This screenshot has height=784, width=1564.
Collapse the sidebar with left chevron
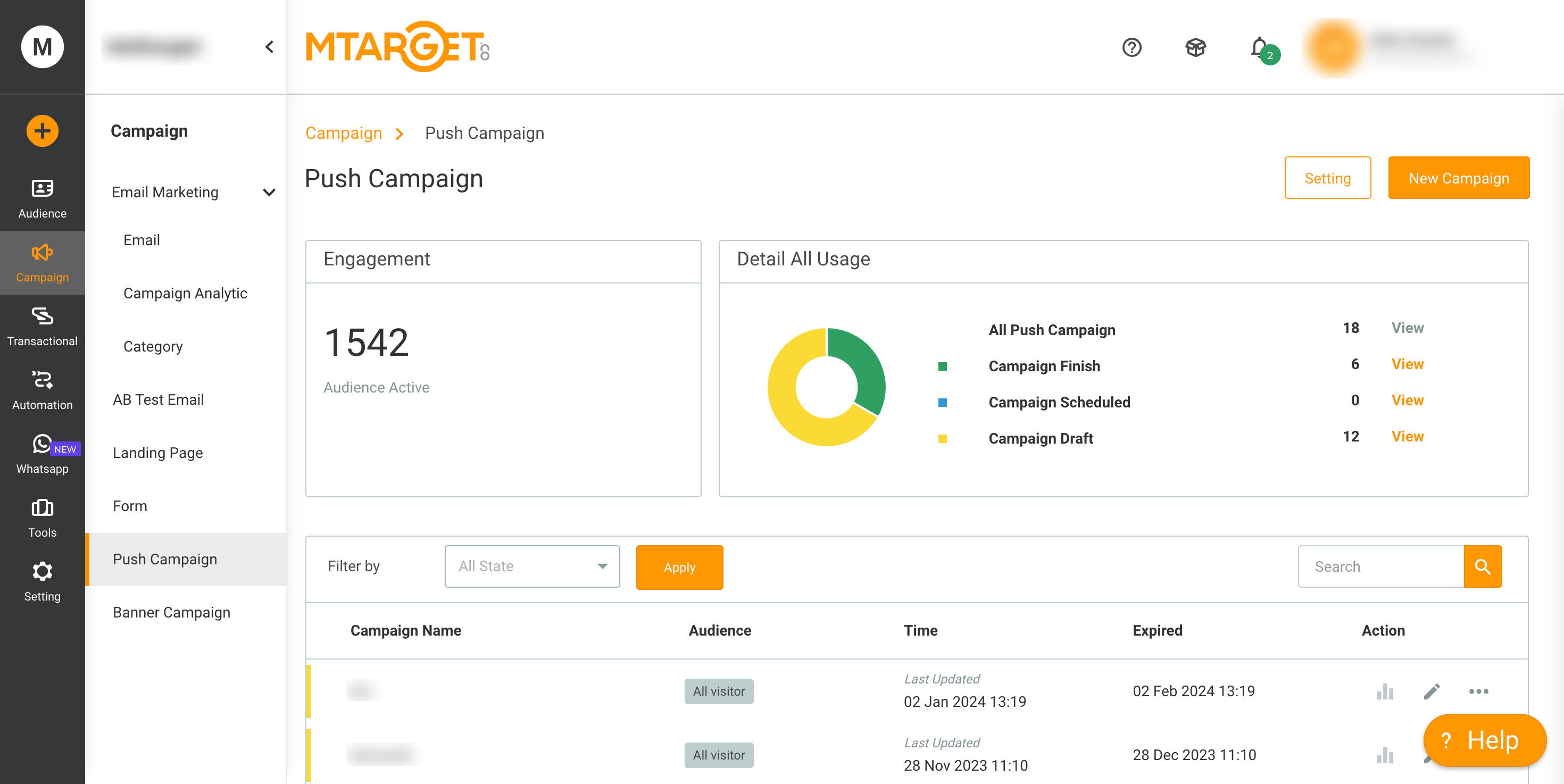270,47
